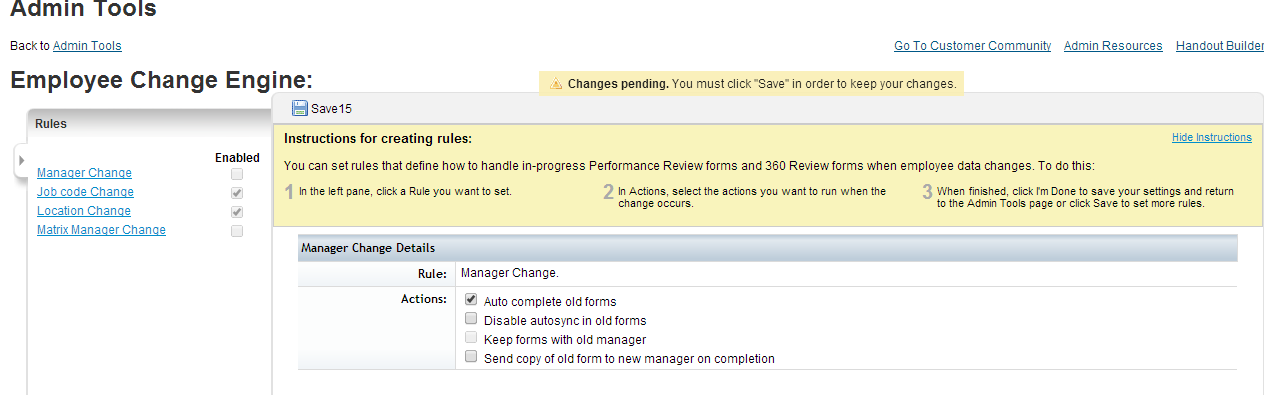Open Go To Customer Community link
Image resolution: width=1264 pixels, height=395 pixels.
pos(972,46)
